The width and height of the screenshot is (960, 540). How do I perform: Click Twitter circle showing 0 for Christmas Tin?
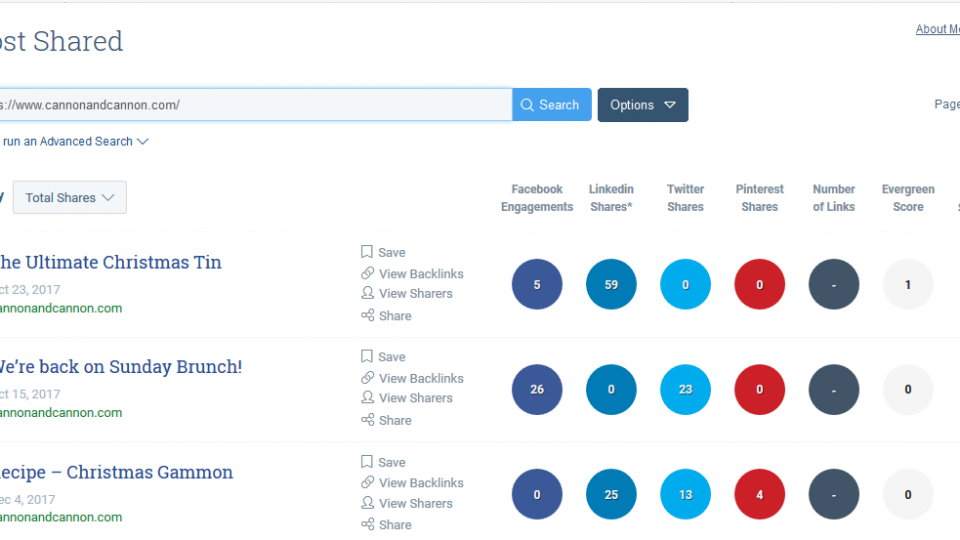click(x=685, y=284)
